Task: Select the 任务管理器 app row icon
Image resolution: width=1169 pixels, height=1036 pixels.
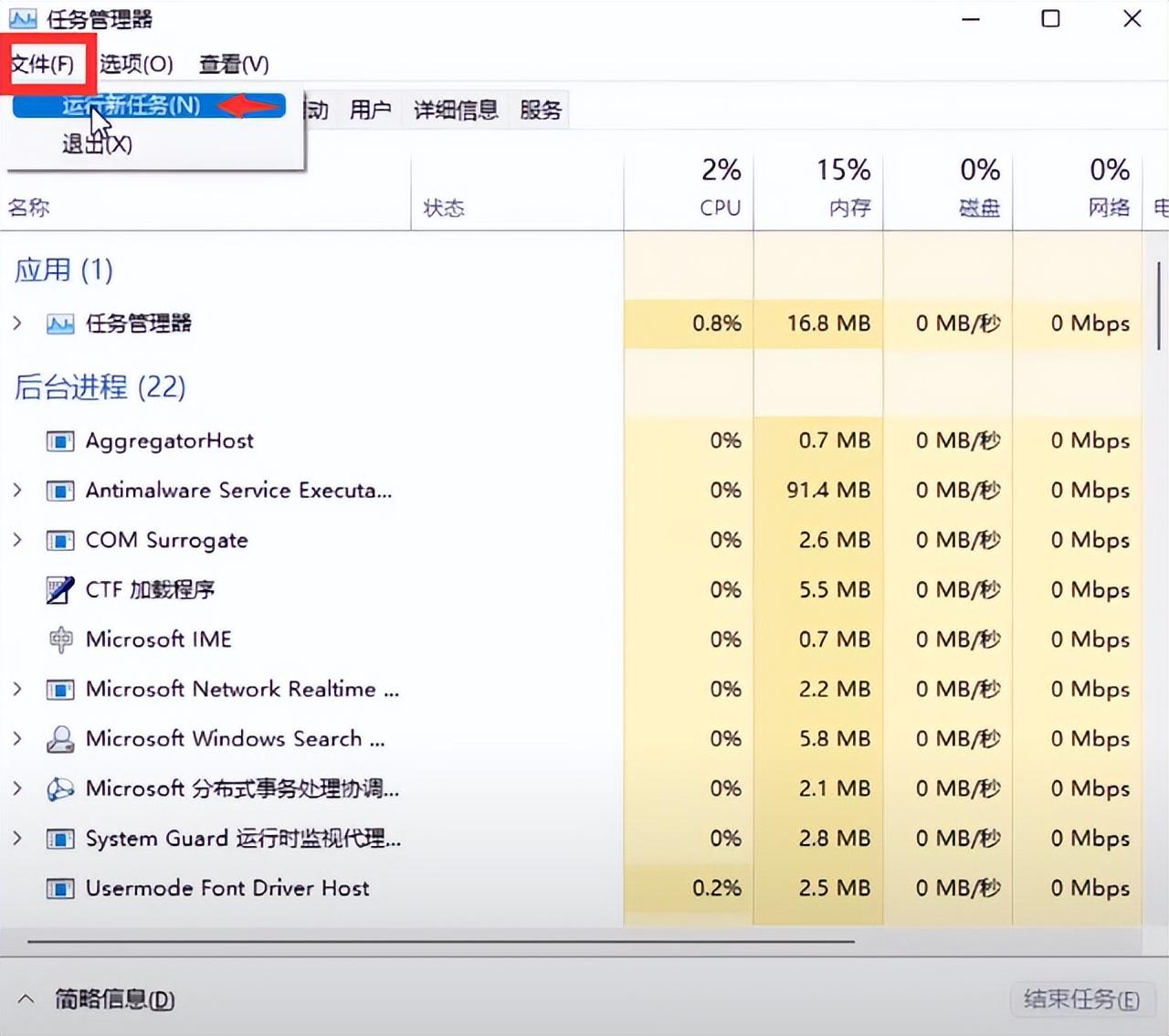Action: (60, 323)
